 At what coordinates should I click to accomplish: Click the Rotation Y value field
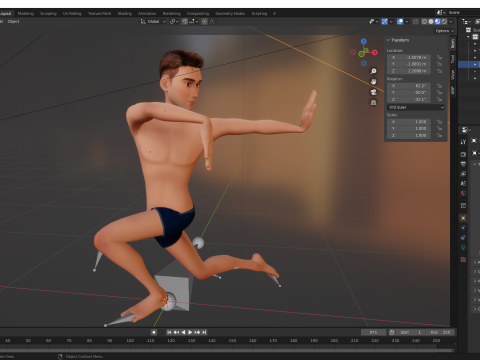tap(409, 92)
